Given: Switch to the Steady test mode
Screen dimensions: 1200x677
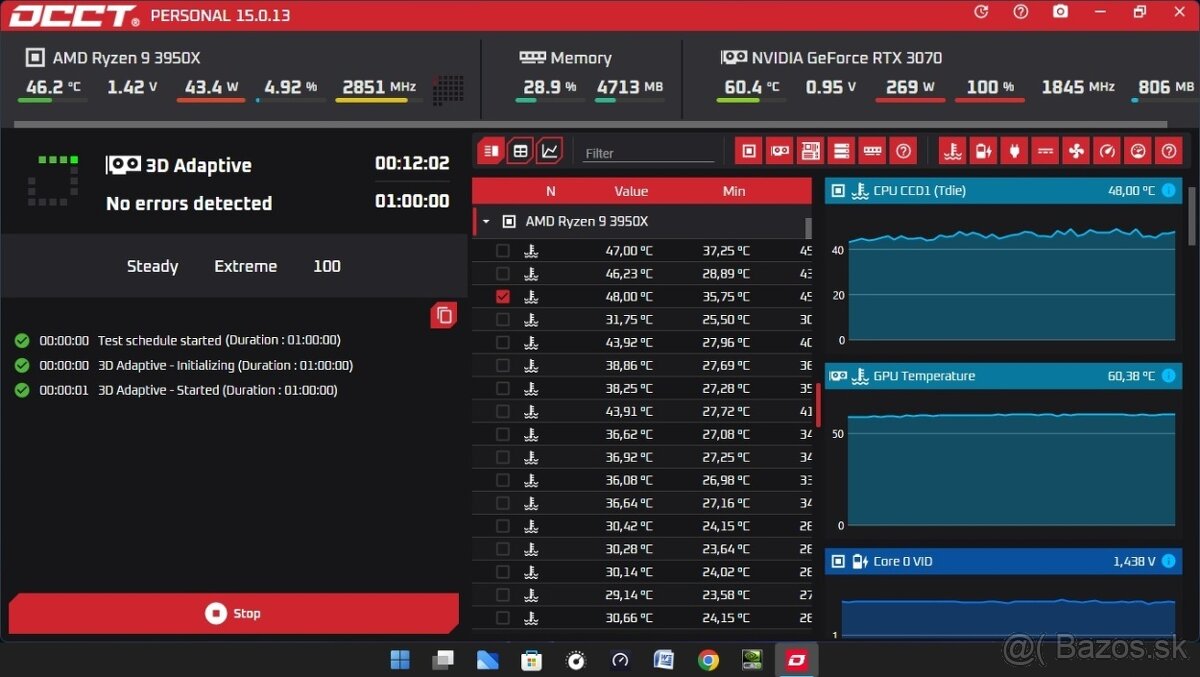Looking at the screenshot, I should coord(152,266).
